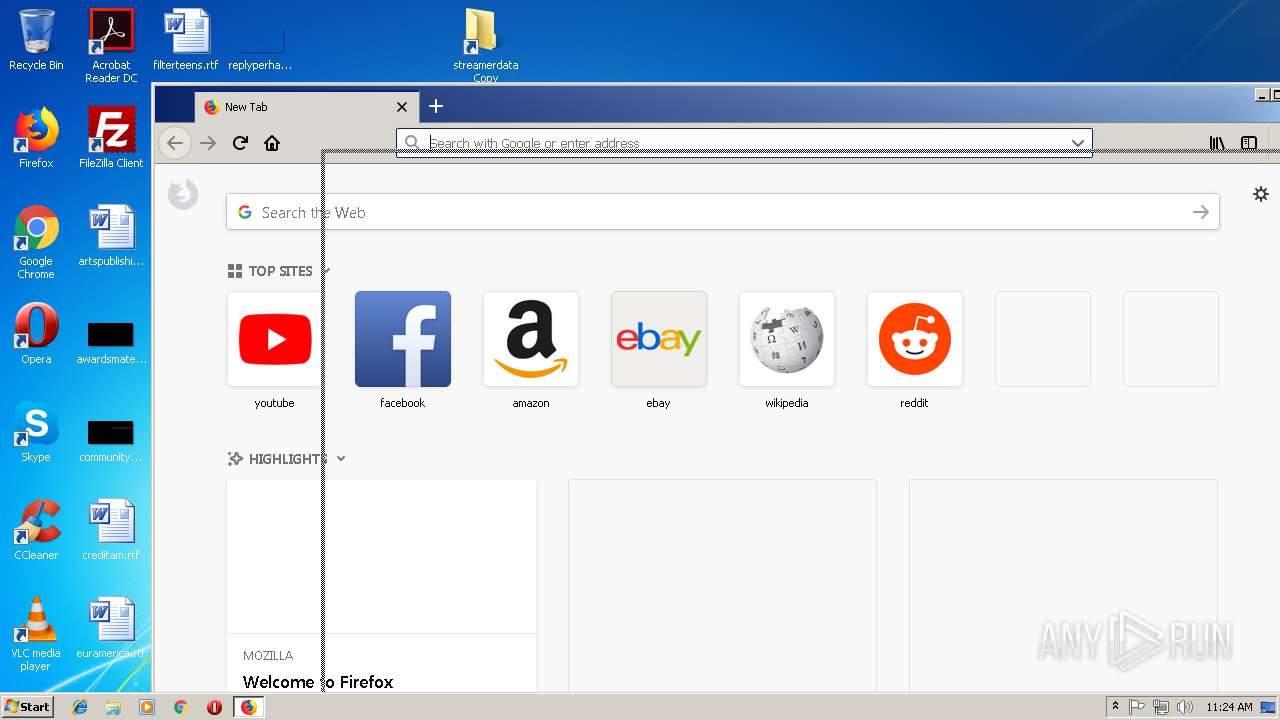Image resolution: width=1280 pixels, height=720 pixels.
Task: Launch Chrome from taskbar
Action: pos(180,707)
